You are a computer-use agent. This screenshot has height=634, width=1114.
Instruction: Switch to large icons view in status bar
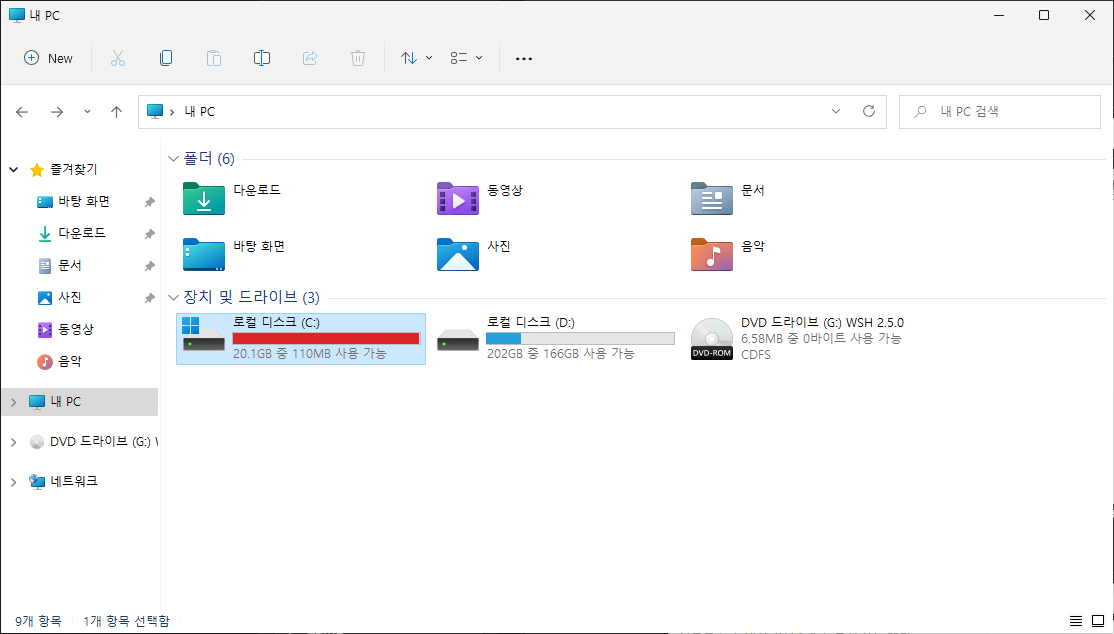click(x=1098, y=621)
